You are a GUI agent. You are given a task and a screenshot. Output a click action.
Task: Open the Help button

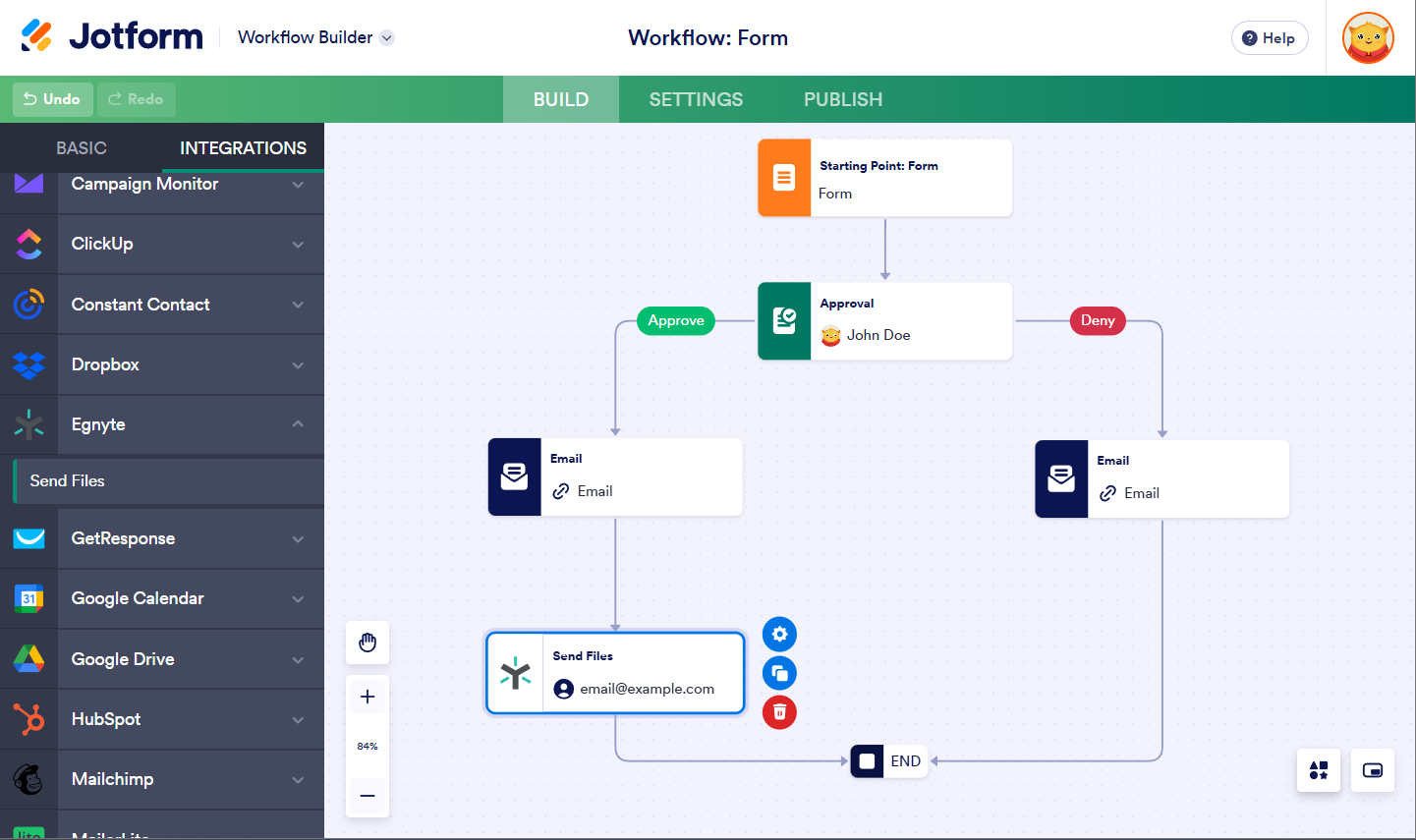1270,38
